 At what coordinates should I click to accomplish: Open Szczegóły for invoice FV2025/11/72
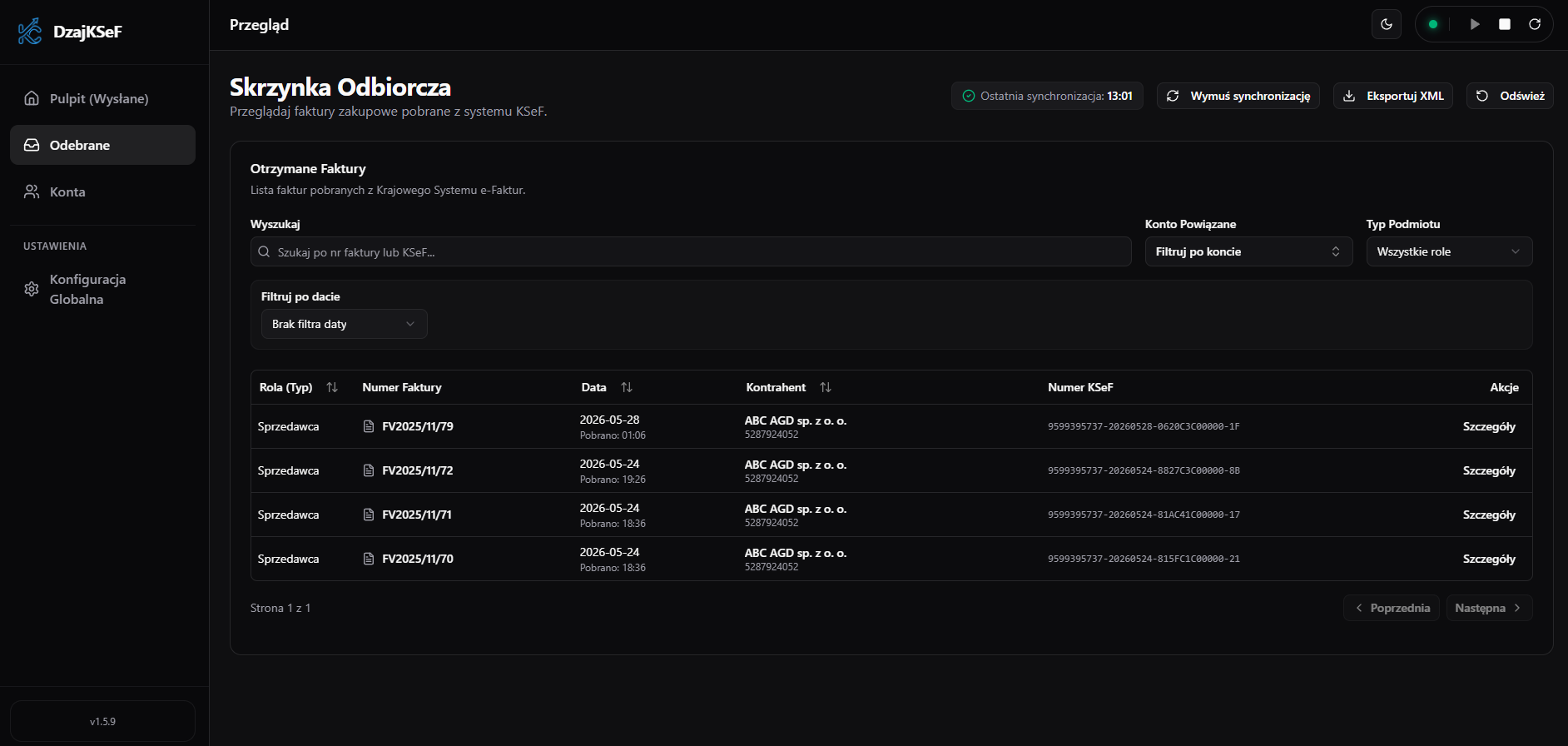[1489, 470]
